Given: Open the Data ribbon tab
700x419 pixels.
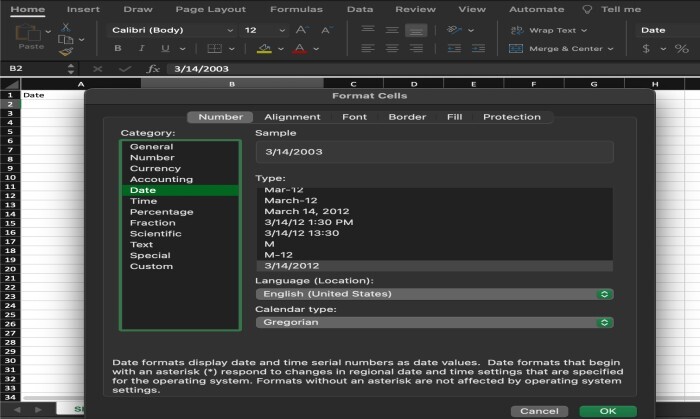Looking at the screenshot, I should 360,9.
